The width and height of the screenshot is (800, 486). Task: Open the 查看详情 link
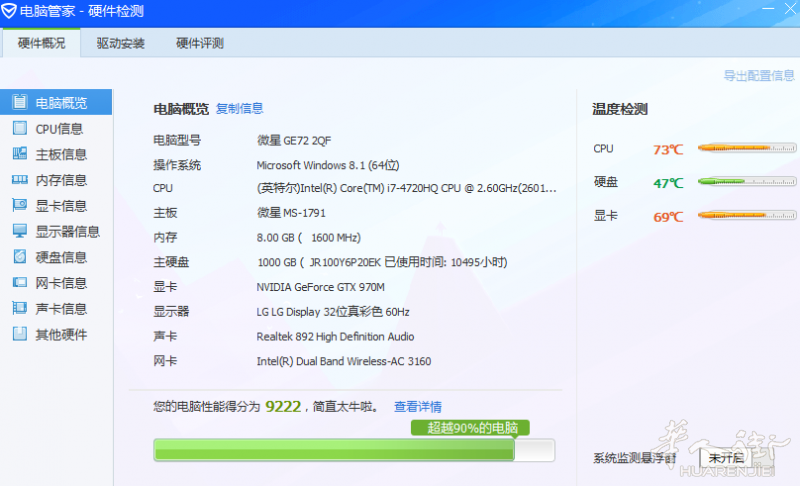418,406
